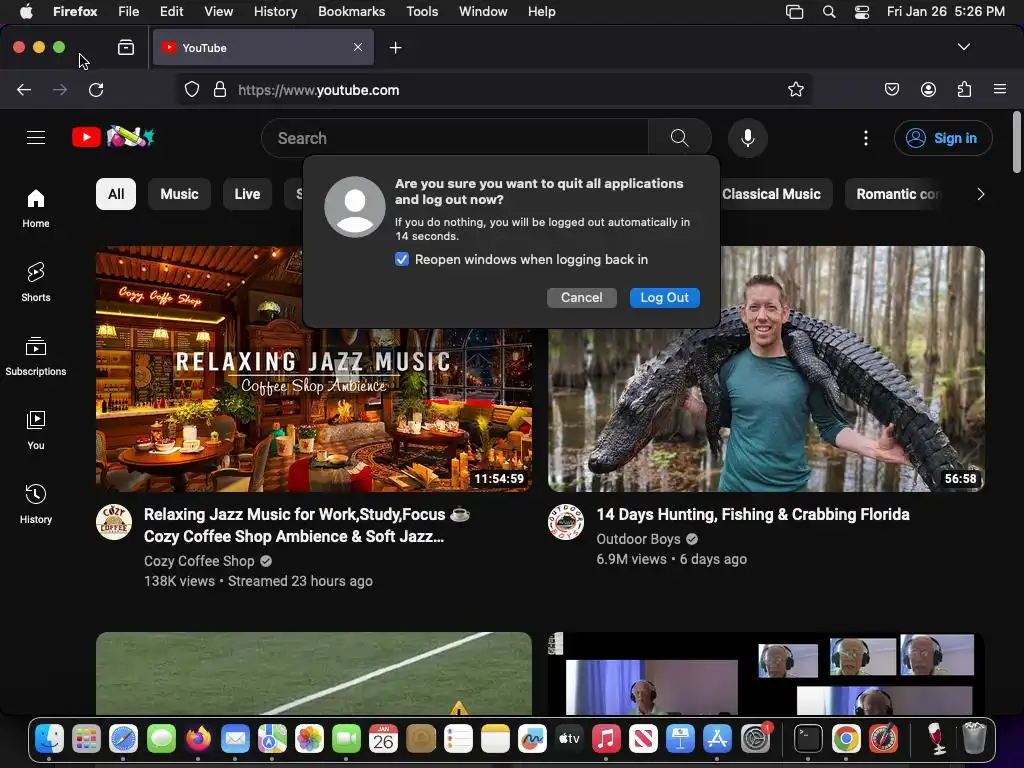The width and height of the screenshot is (1024, 768).
Task: Start voice search with microphone icon
Action: (748, 138)
